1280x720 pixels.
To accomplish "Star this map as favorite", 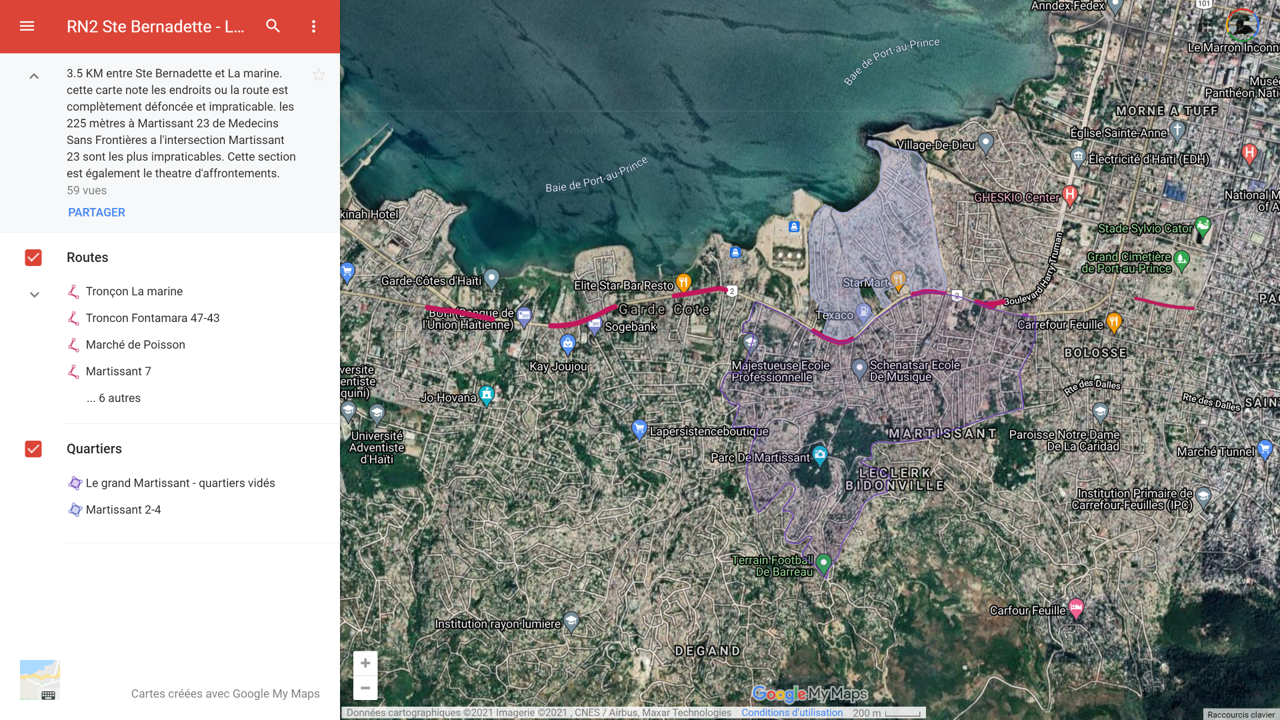I will 318,75.
